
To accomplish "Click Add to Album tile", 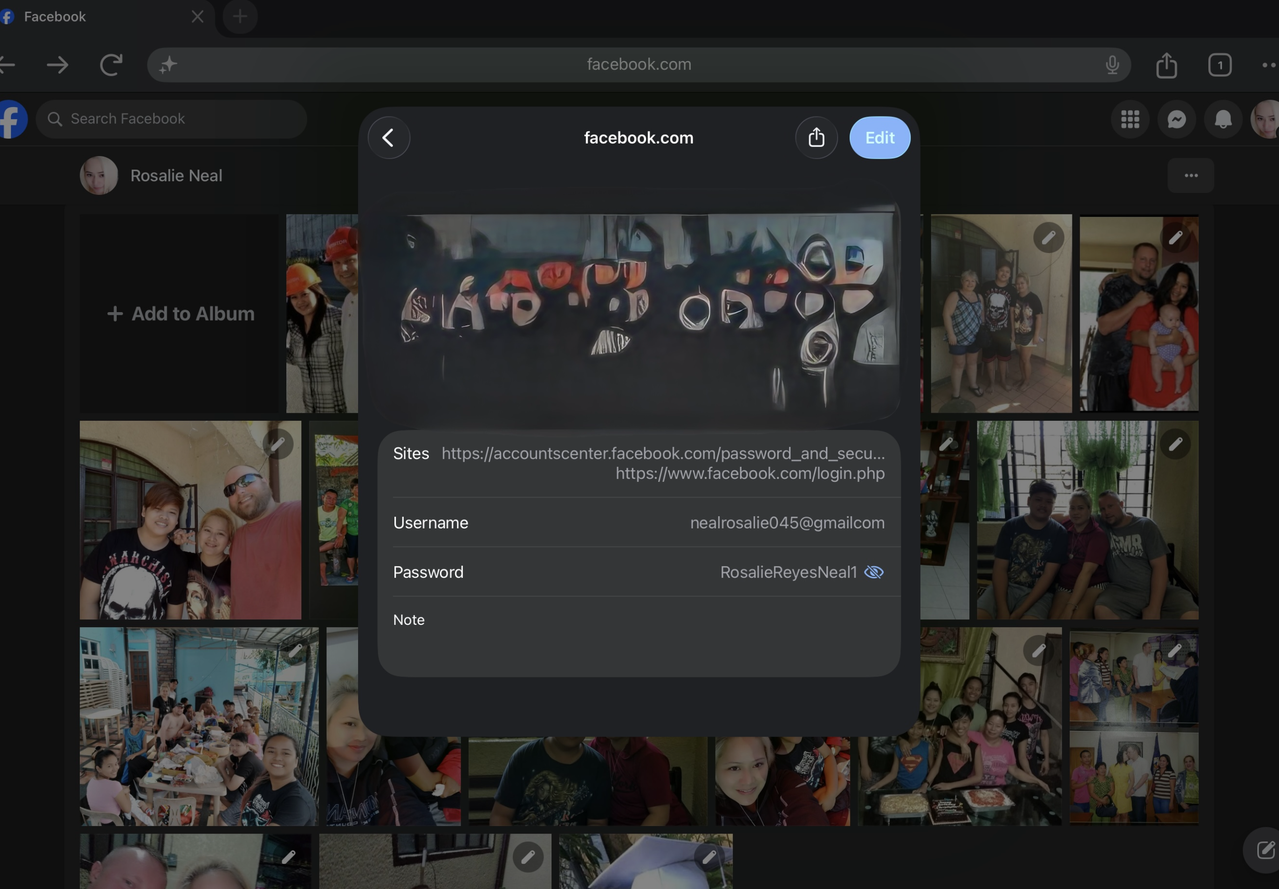I will (x=180, y=314).
